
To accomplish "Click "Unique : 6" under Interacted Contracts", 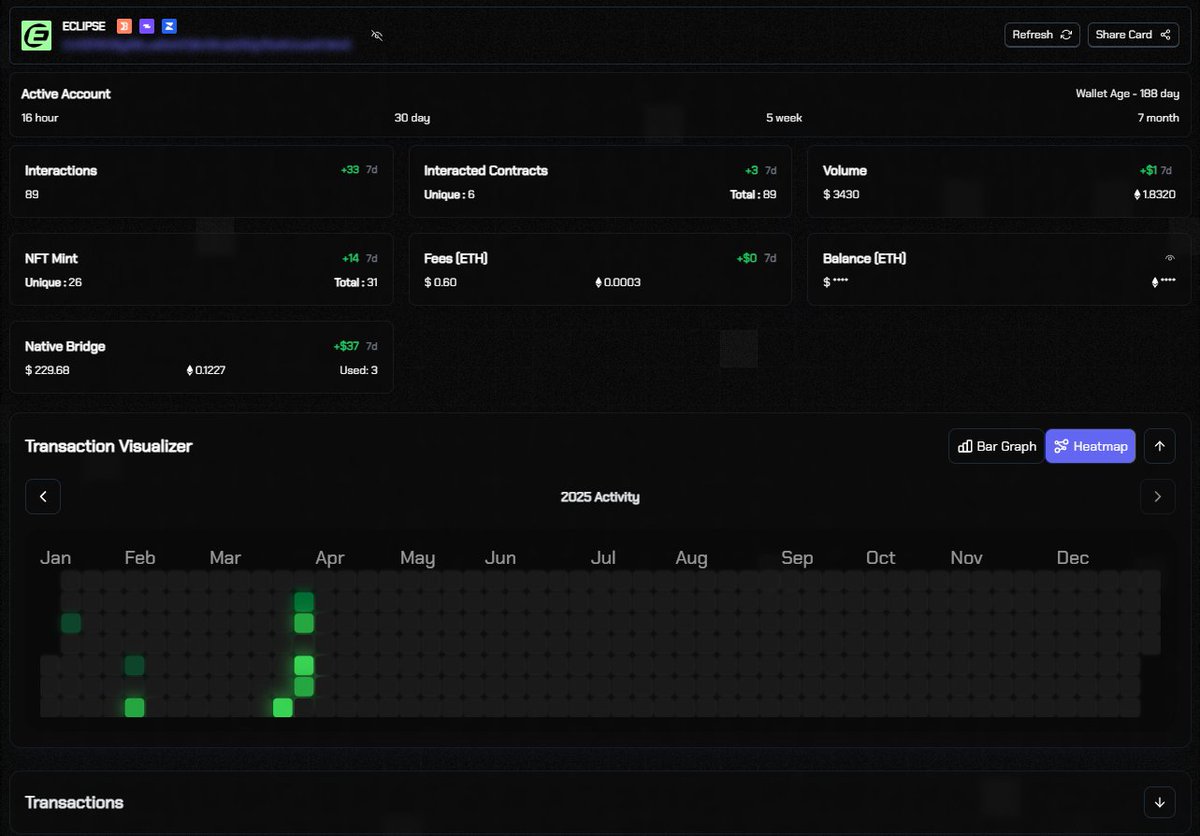I will (449, 194).
